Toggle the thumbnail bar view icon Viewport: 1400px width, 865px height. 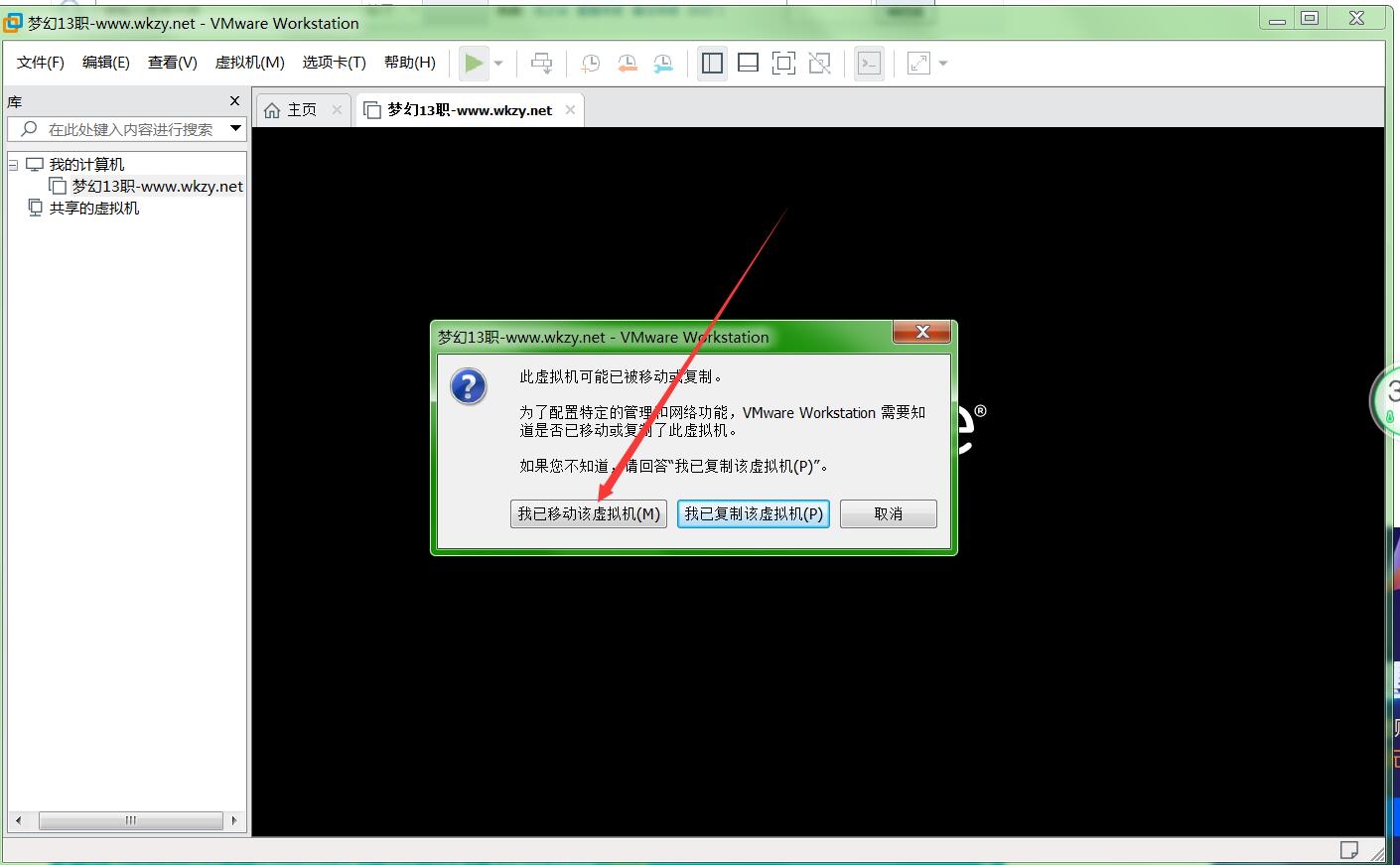pyautogui.click(x=748, y=64)
